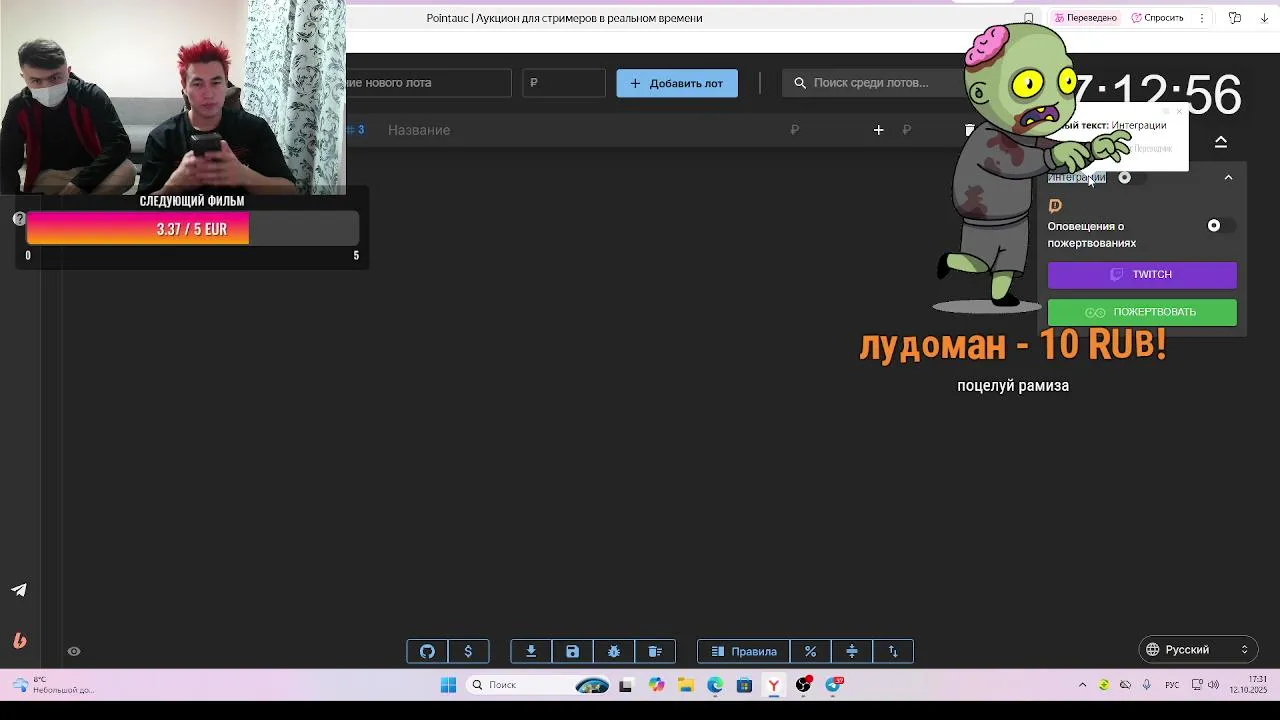The width and height of the screenshot is (1280, 720).
Task: Click the Telegram icon in the left sidebar
Action: click(x=19, y=590)
